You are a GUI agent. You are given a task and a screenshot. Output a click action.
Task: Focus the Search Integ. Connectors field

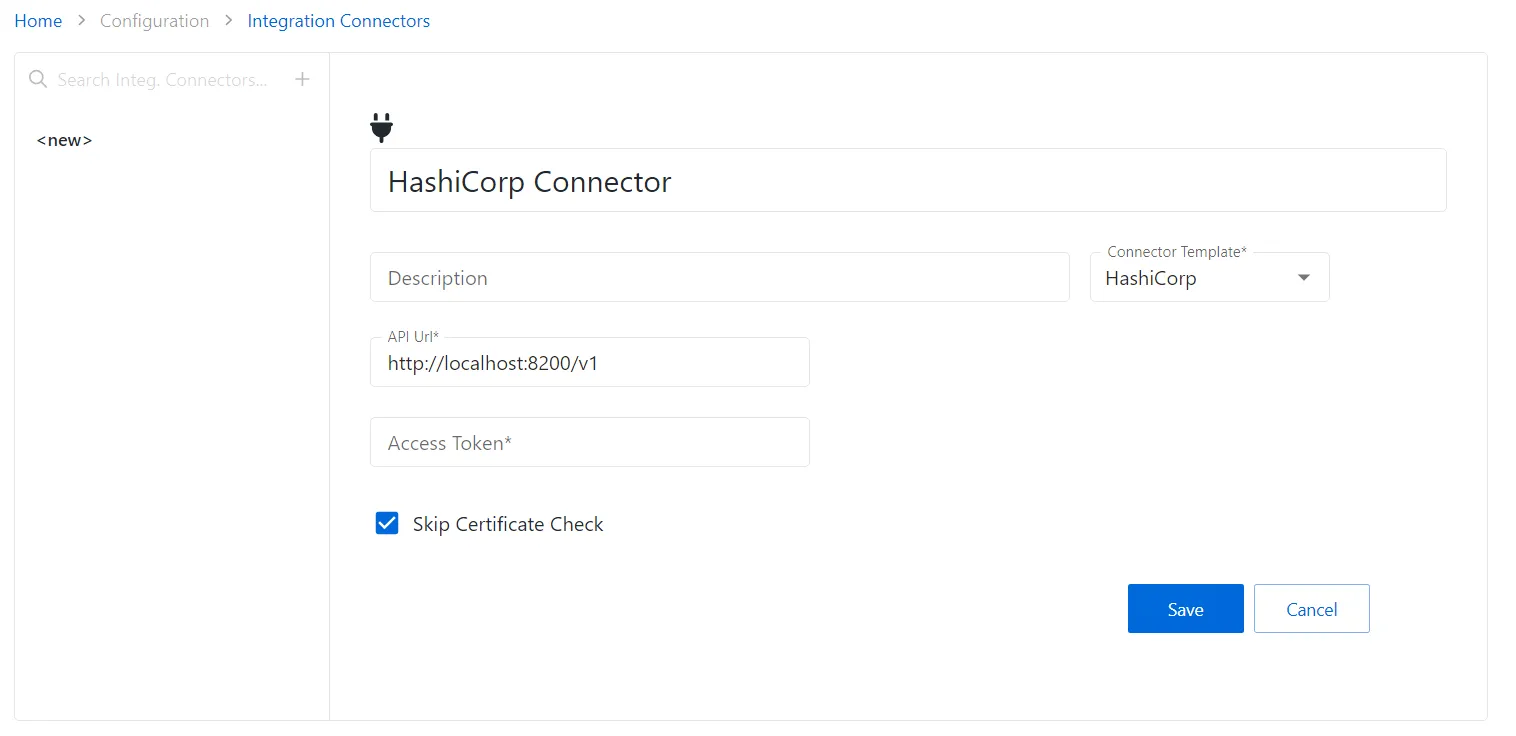[163, 79]
